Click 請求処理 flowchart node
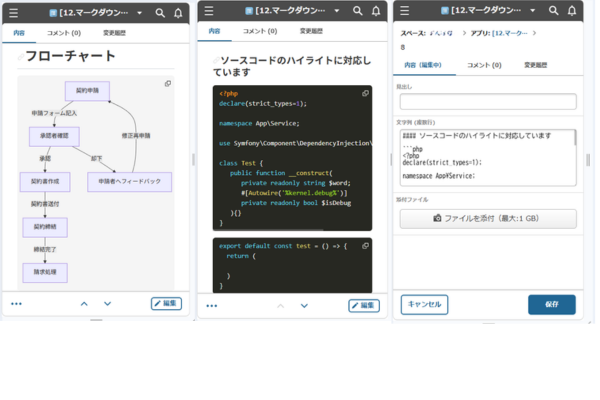The image size is (600, 400). click(45, 273)
